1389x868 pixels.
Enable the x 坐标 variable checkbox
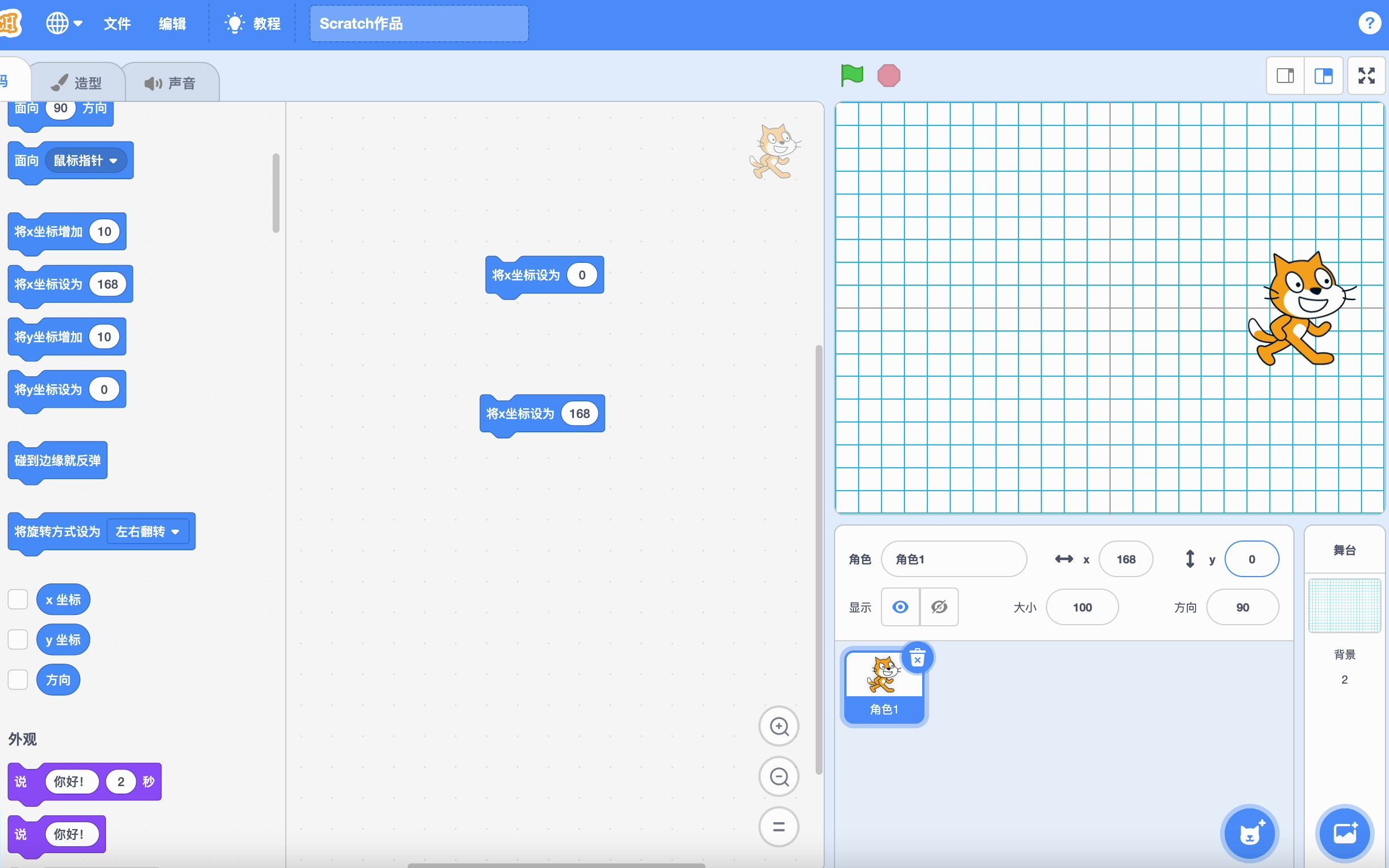pos(18,599)
